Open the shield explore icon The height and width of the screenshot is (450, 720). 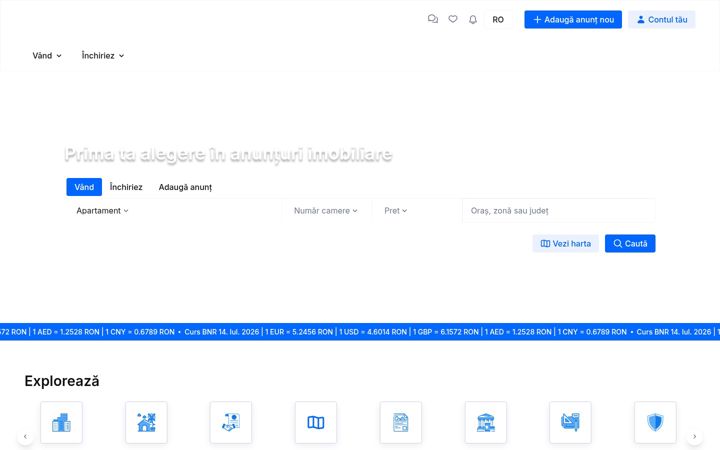click(655, 422)
